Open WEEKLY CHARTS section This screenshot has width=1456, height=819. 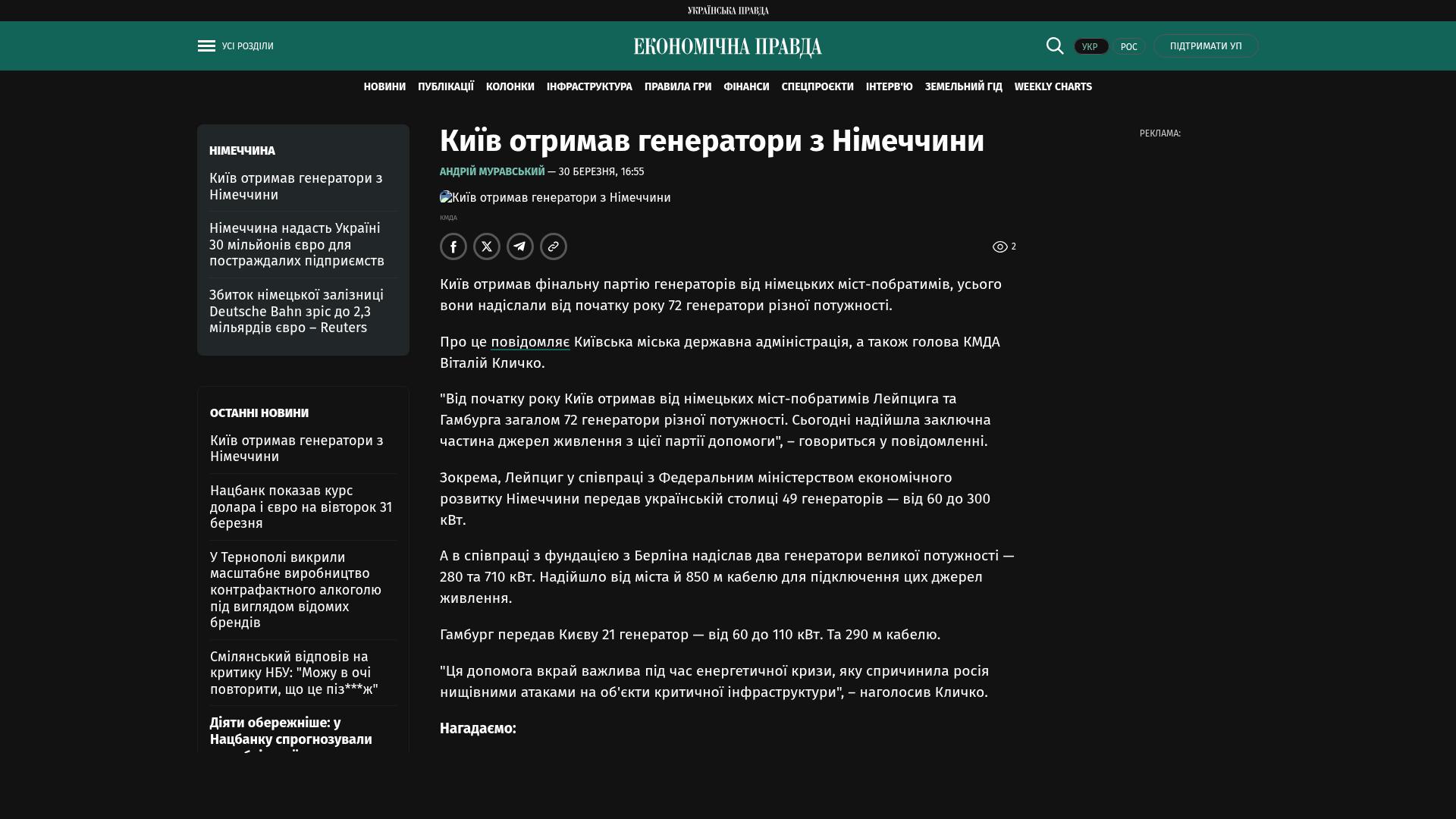[x=1053, y=87]
